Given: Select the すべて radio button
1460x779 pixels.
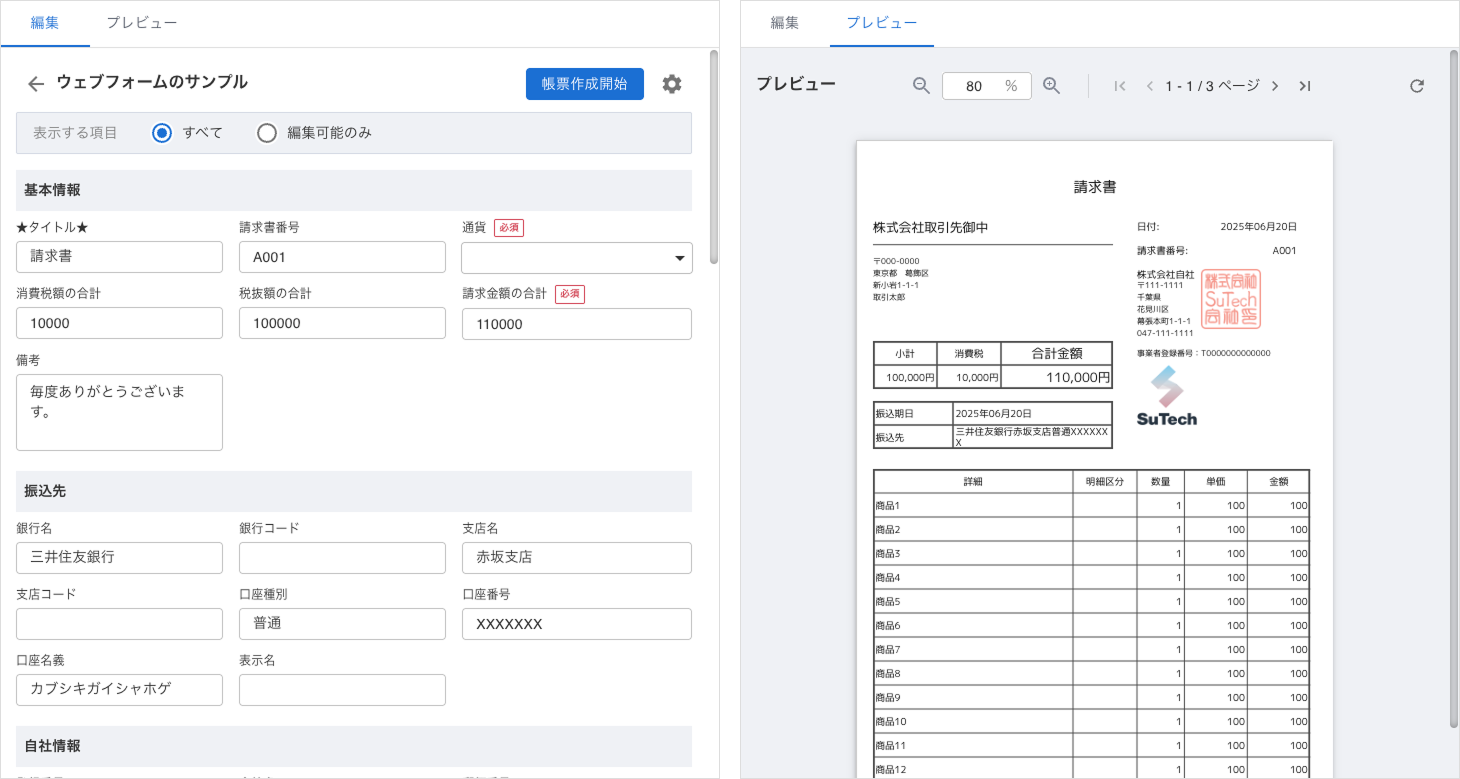Looking at the screenshot, I should 162,133.
